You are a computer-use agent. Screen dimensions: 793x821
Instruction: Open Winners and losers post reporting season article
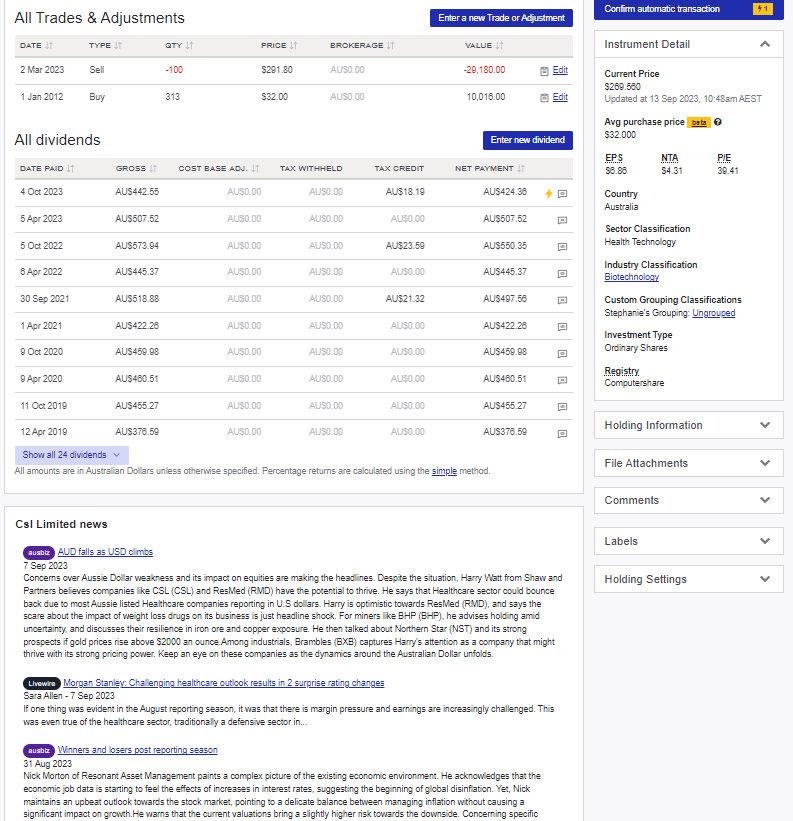[x=137, y=750]
